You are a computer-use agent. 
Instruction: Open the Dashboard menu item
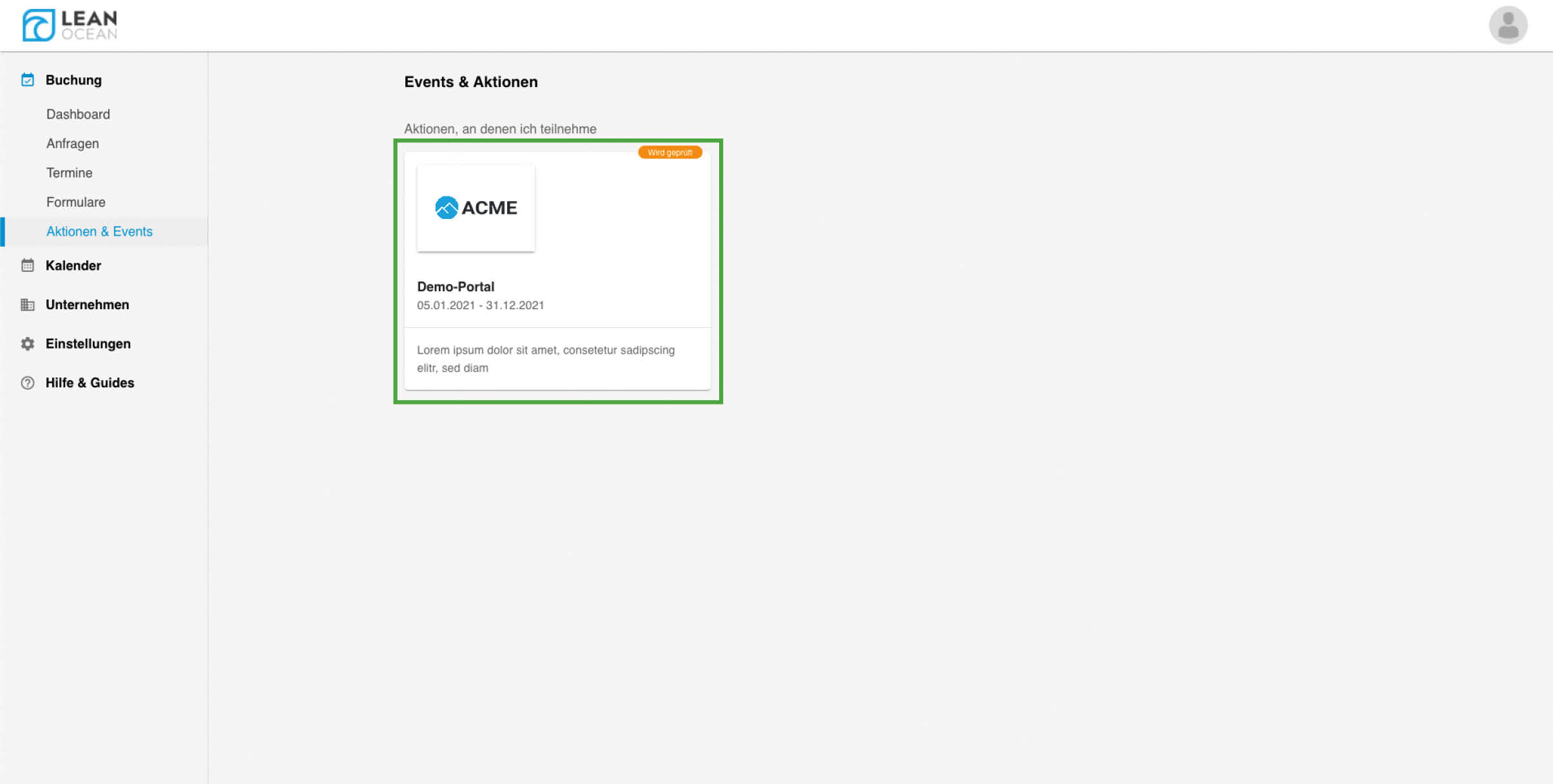click(78, 114)
